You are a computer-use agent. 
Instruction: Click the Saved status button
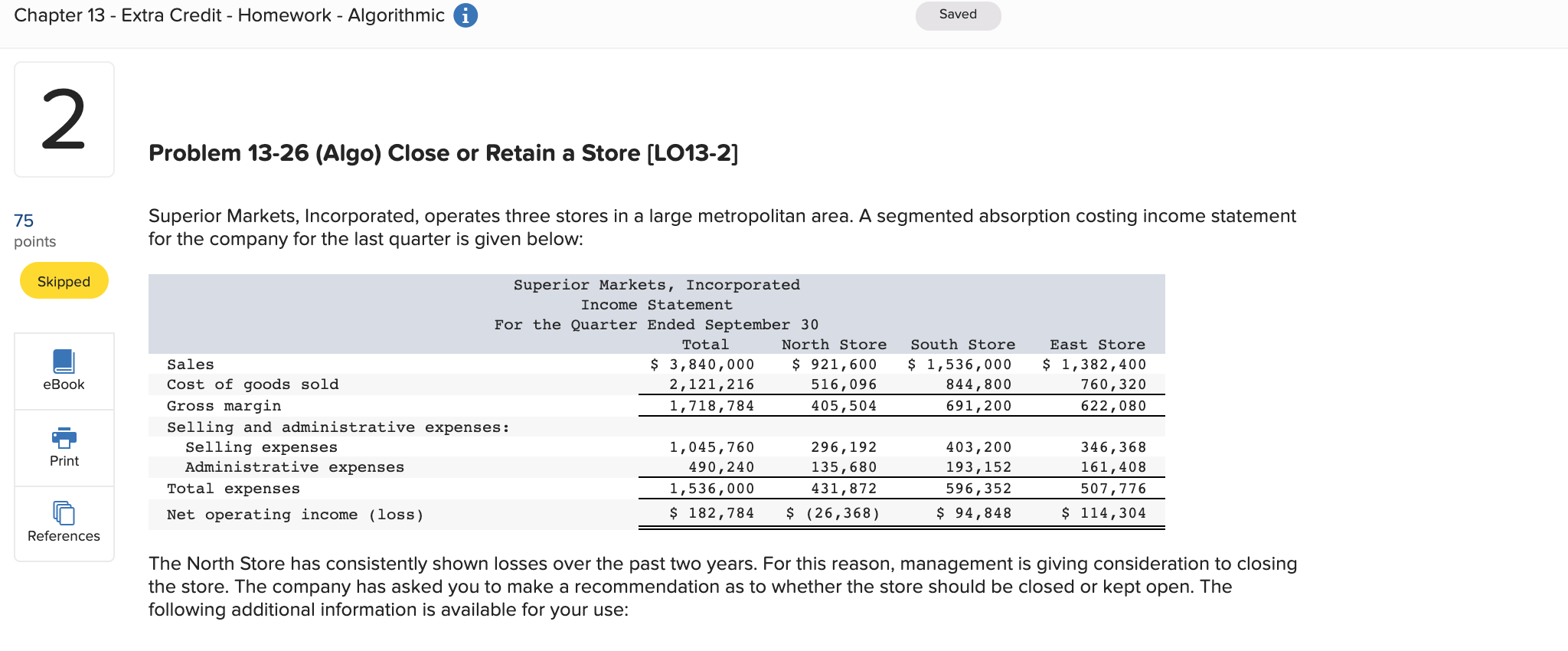coord(958,15)
